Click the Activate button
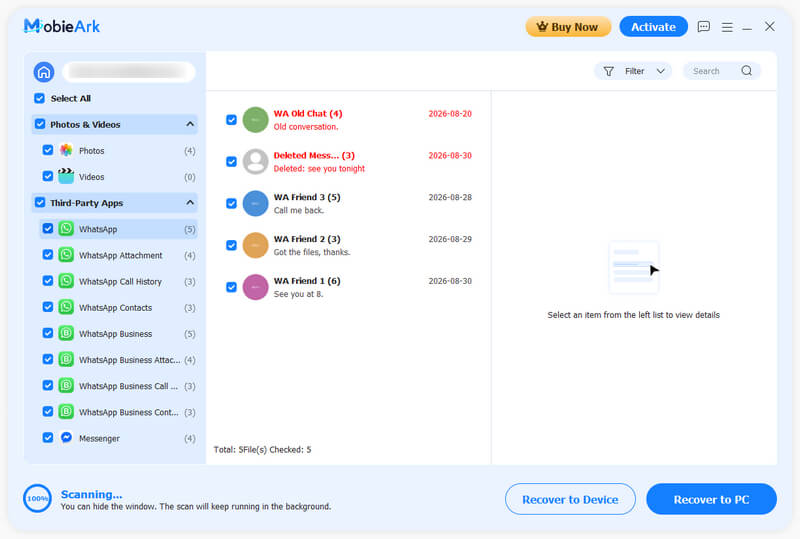This screenshot has height=539, width=800. point(654,27)
